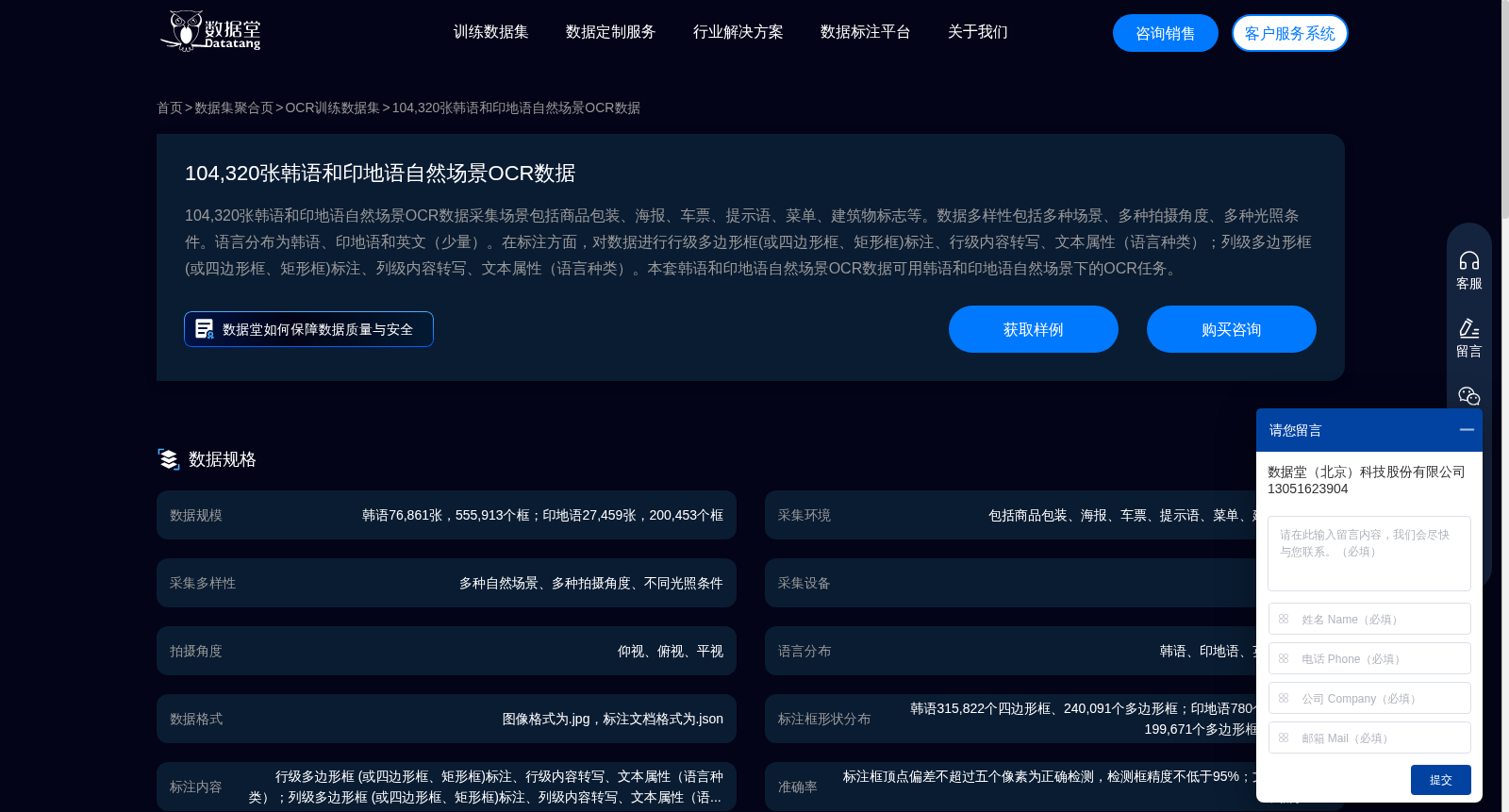Click the 购买咨询 button
Image resolution: width=1509 pixels, height=812 pixels.
(x=1232, y=329)
